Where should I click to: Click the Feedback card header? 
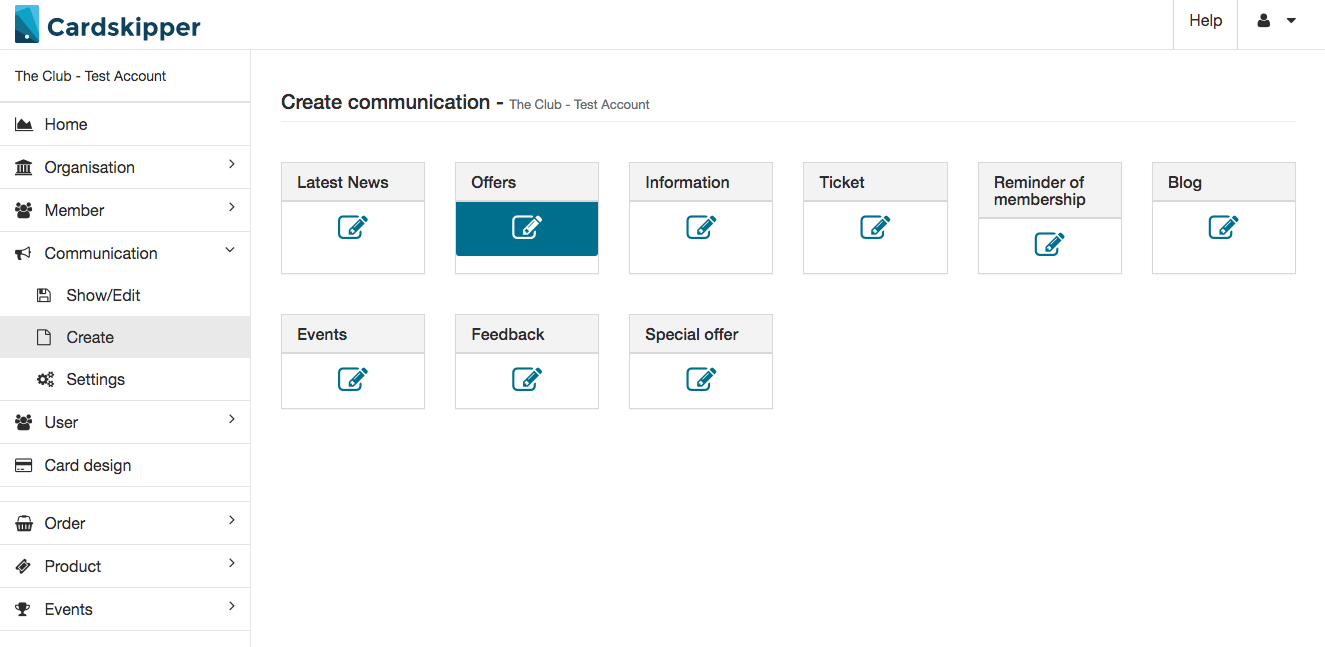coord(527,334)
